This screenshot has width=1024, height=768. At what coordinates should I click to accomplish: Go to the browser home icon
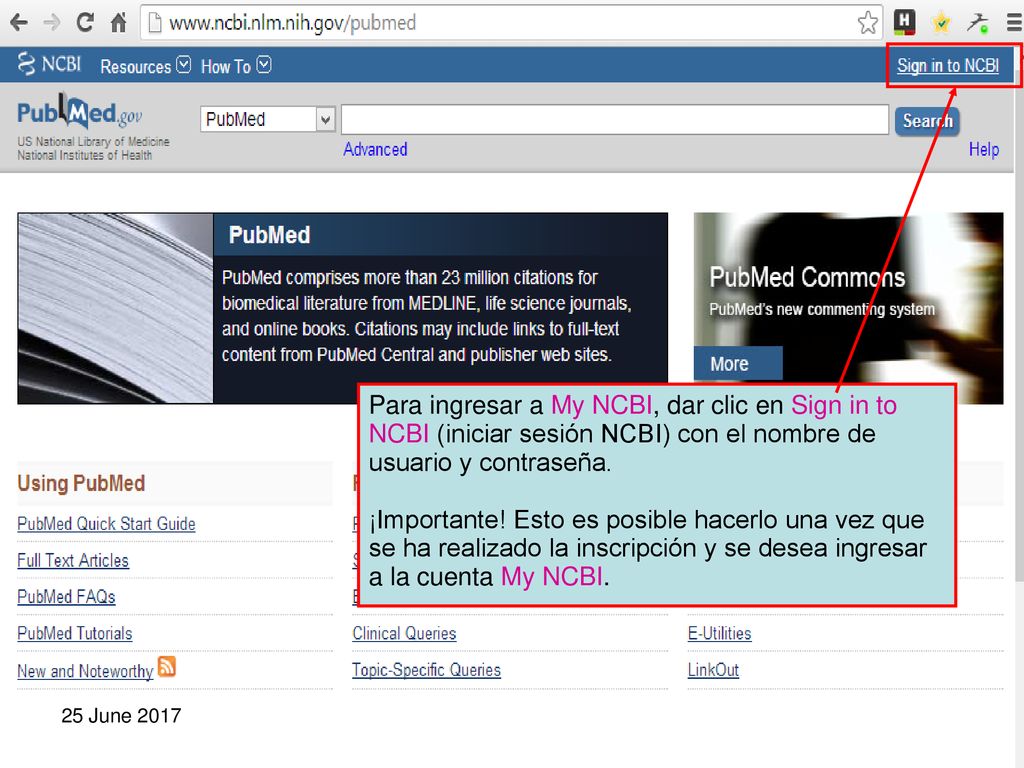point(118,23)
